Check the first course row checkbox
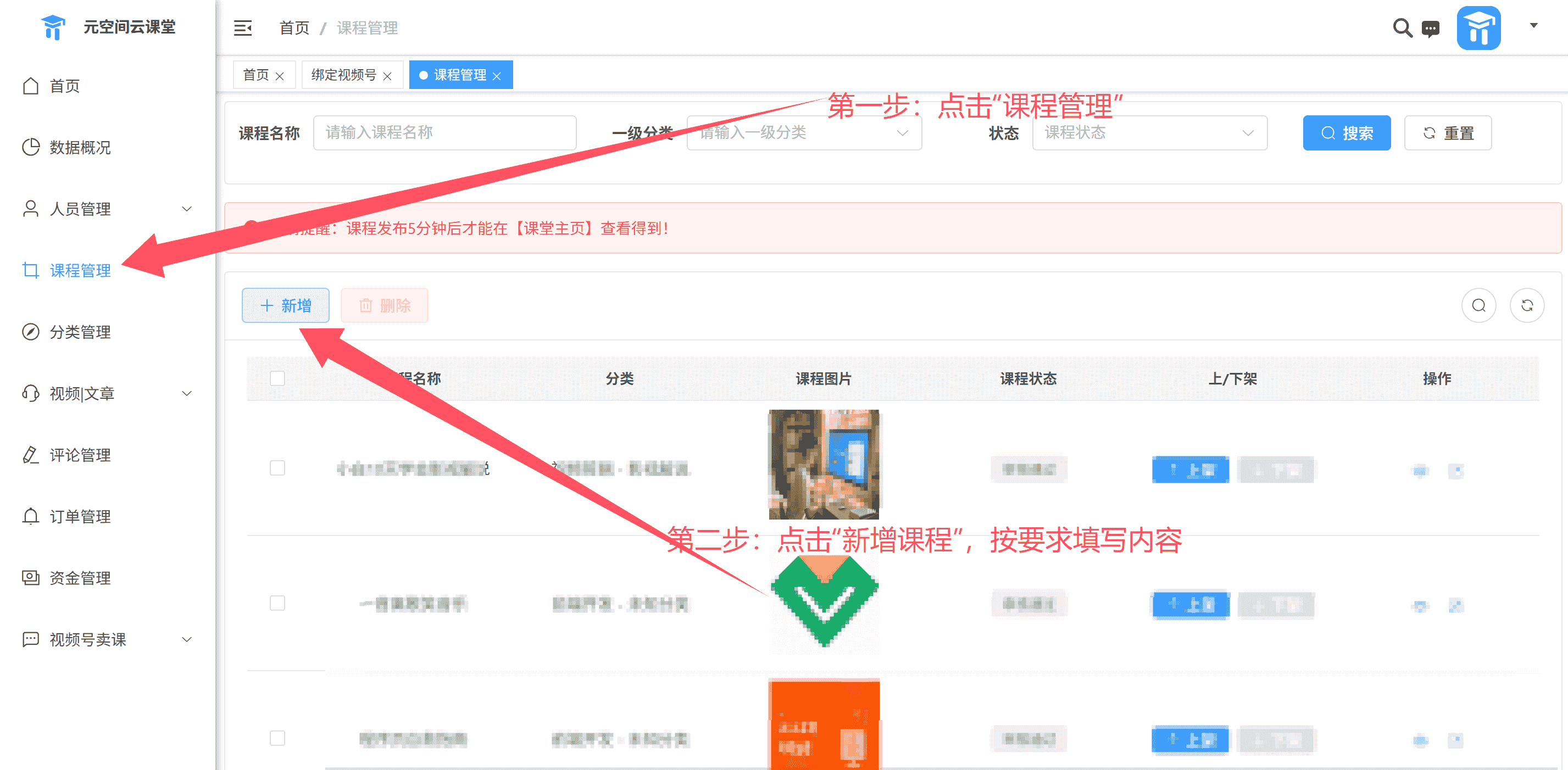This screenshot has width=1568, height=770. [x=277, y=468]
